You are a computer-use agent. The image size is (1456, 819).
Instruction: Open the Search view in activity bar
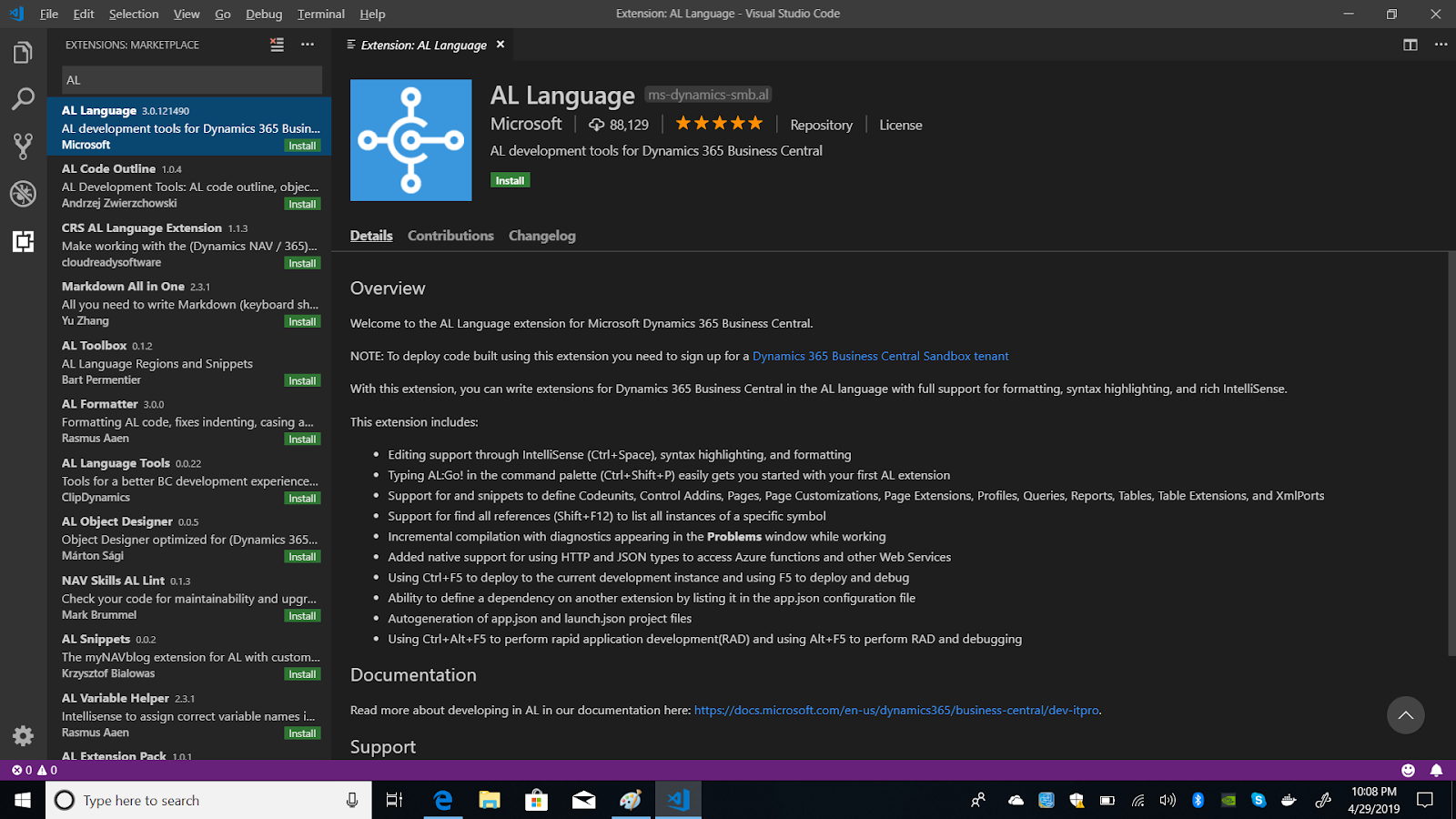pyautogui.click(x=23, y=99)
